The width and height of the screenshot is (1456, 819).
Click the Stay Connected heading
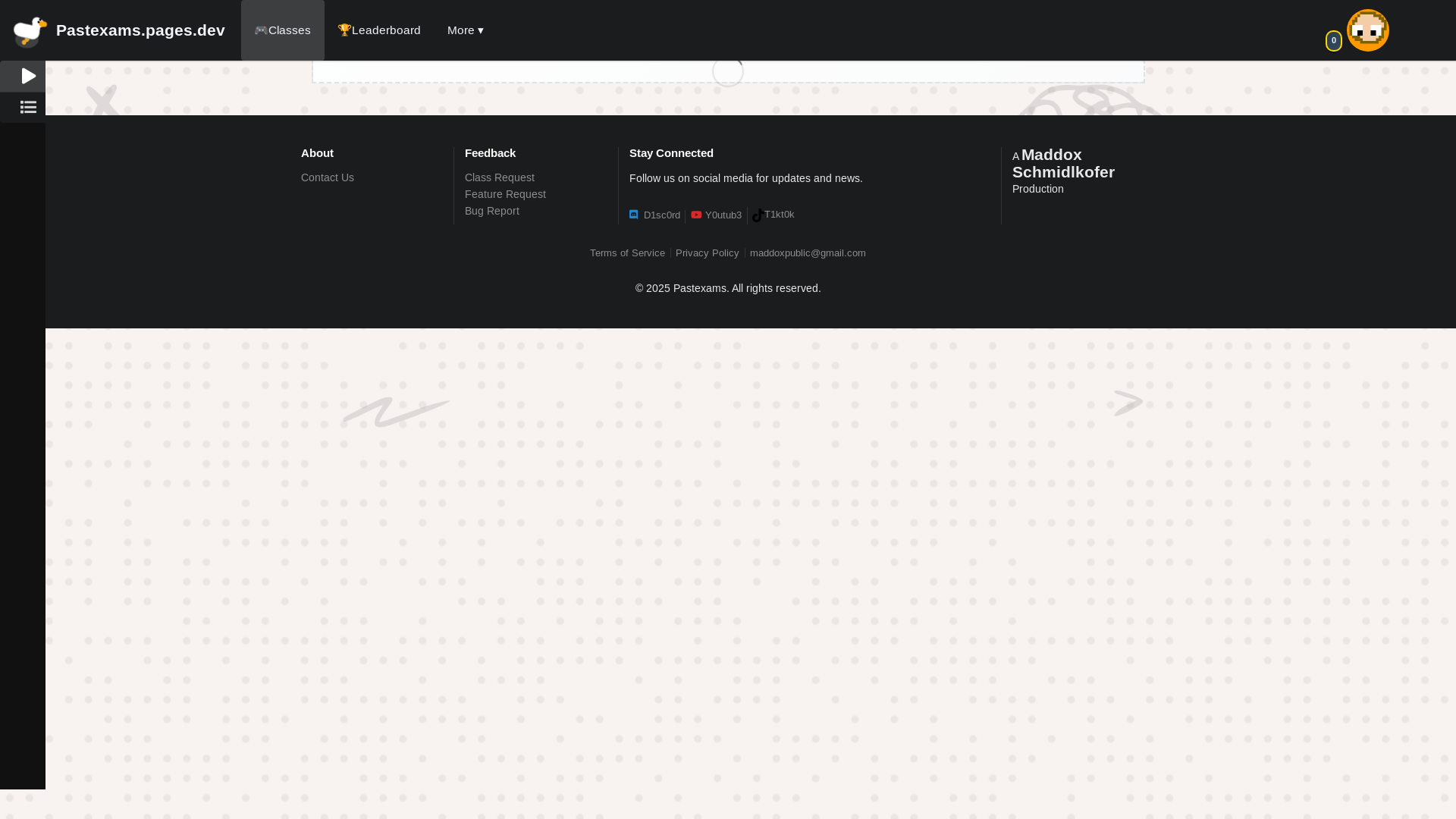coord(671,153)
